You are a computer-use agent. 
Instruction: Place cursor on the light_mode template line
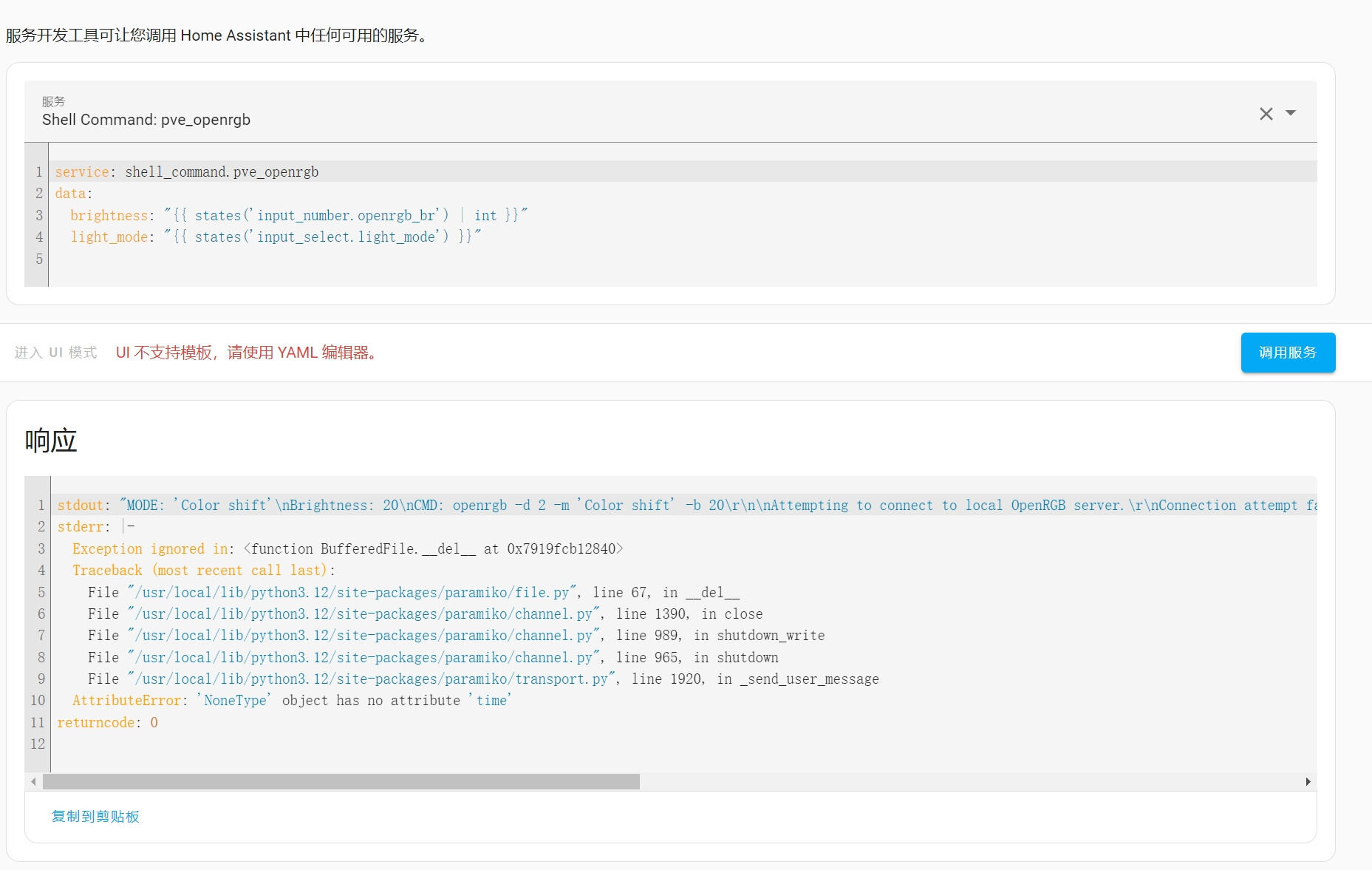tap(275, 237)
